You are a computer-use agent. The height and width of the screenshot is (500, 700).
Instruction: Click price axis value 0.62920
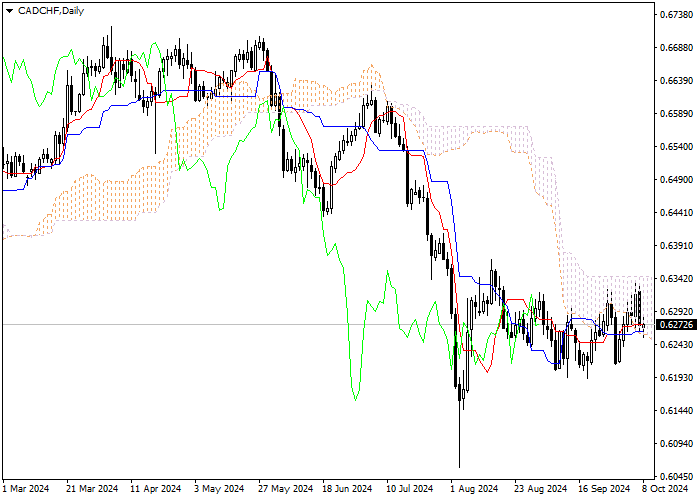point(677,312)
